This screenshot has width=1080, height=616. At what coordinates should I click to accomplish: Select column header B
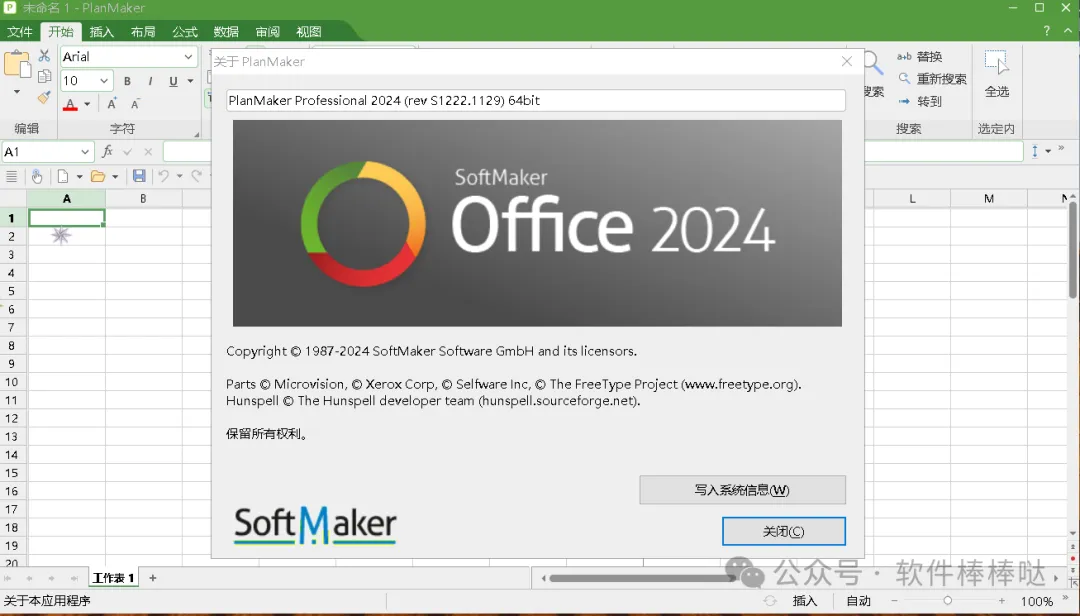click(x=143, y=198)
